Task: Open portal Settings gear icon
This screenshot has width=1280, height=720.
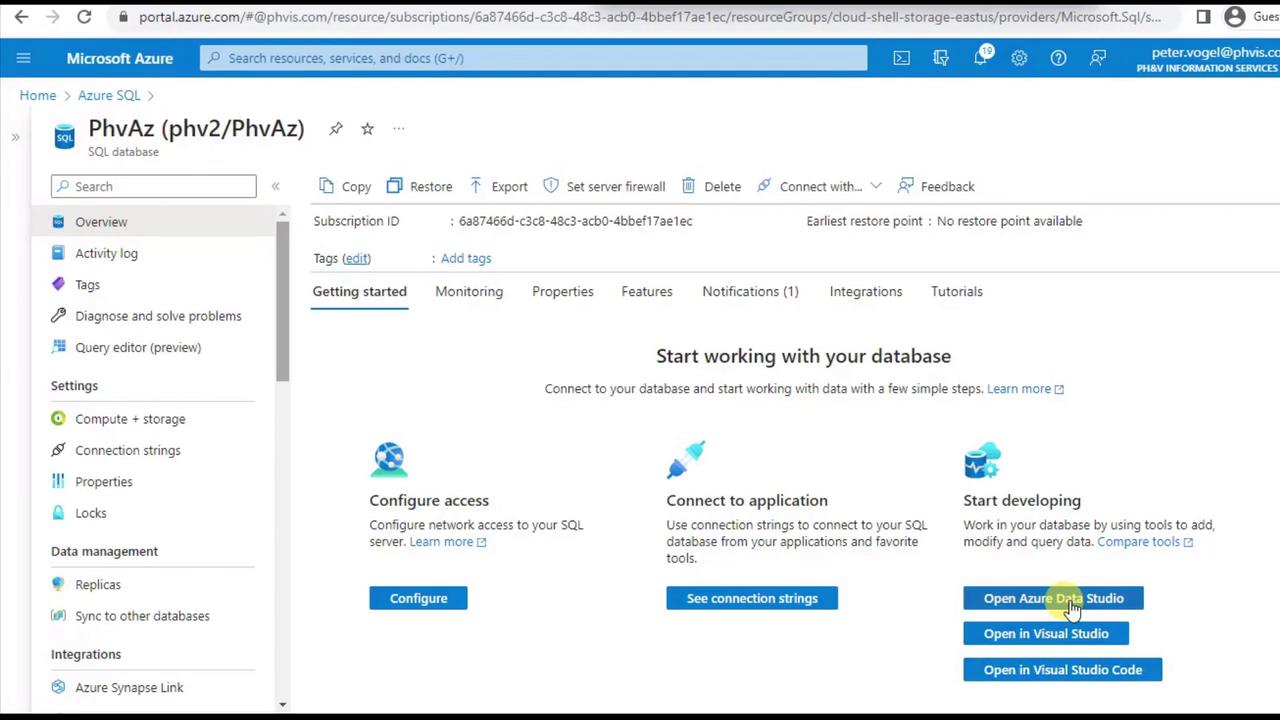Action: (1019, 58)
